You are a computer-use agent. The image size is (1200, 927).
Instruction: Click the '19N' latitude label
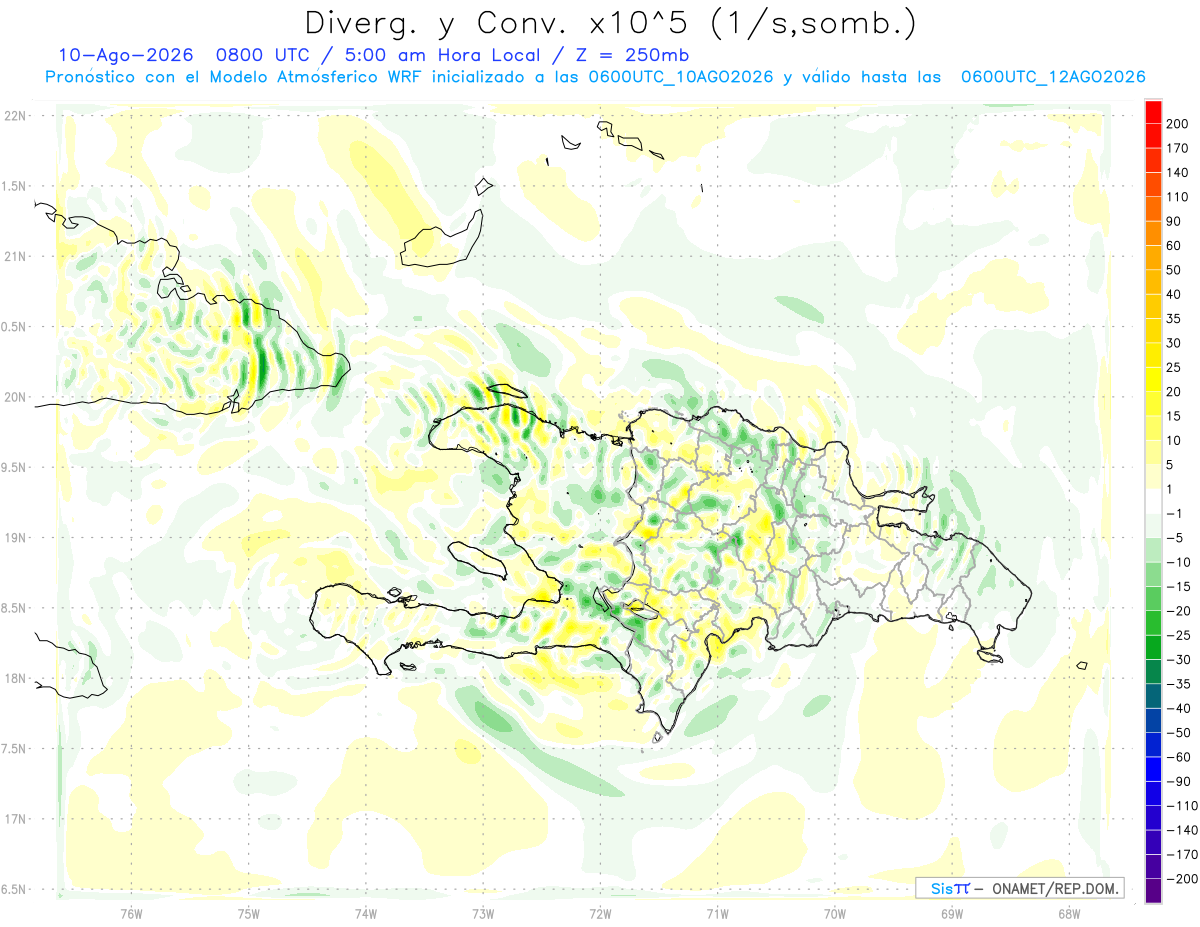[x=15, y=538]
